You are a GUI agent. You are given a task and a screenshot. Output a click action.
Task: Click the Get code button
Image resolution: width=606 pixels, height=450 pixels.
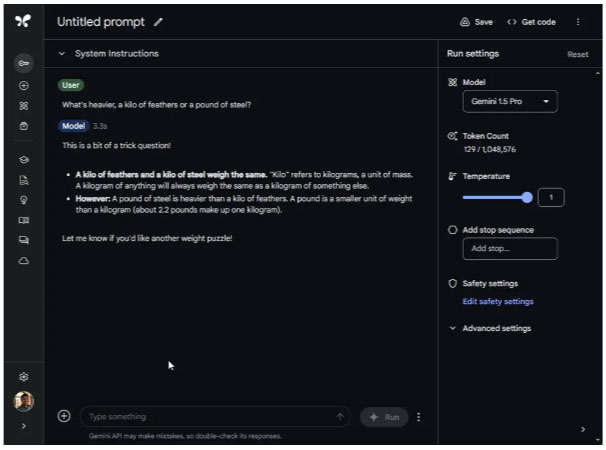pyautogui.click(x=531, y=22)
